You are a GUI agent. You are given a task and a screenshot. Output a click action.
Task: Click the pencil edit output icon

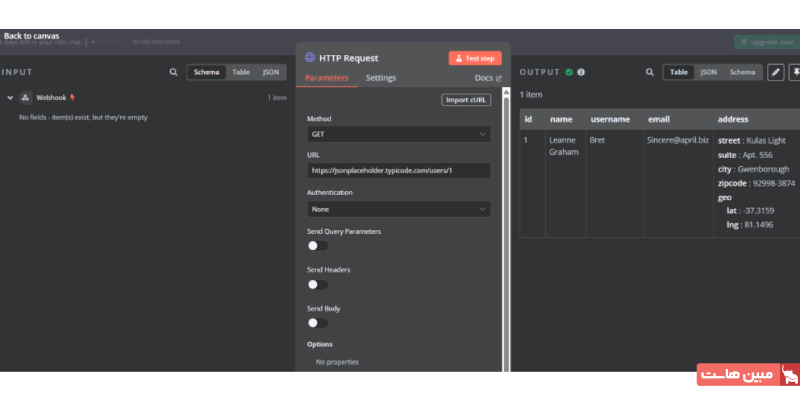pos(776,72)
